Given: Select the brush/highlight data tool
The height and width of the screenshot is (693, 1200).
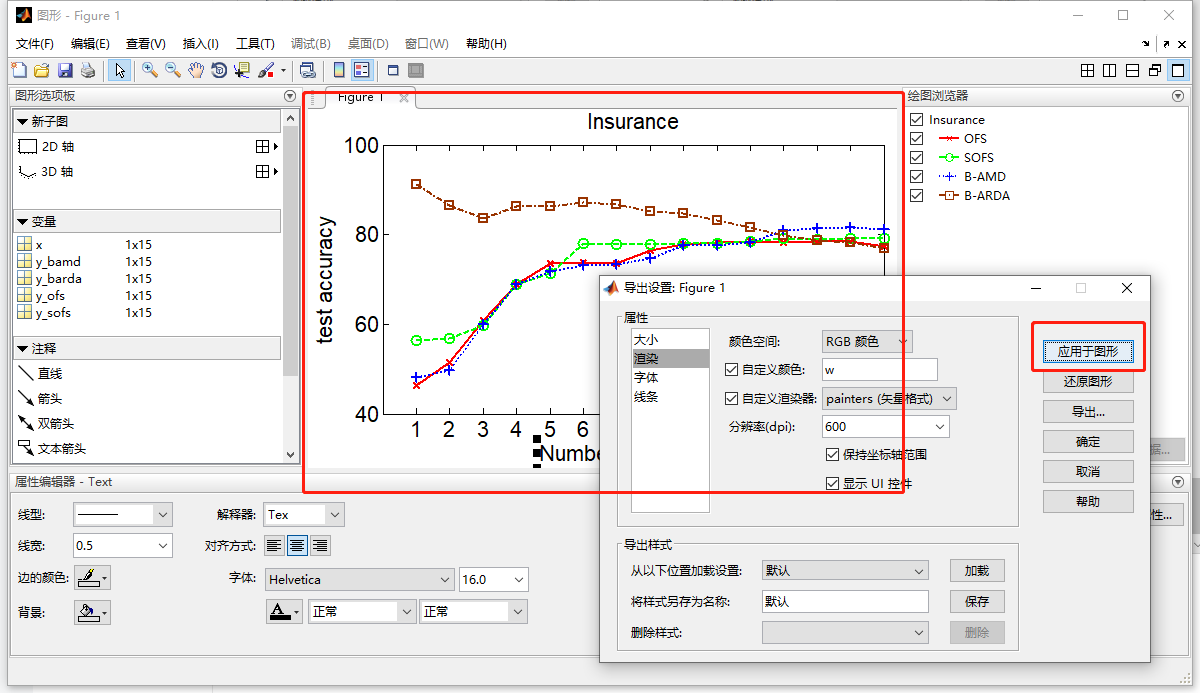Looking at the screenshot, I should click(266, 70).
